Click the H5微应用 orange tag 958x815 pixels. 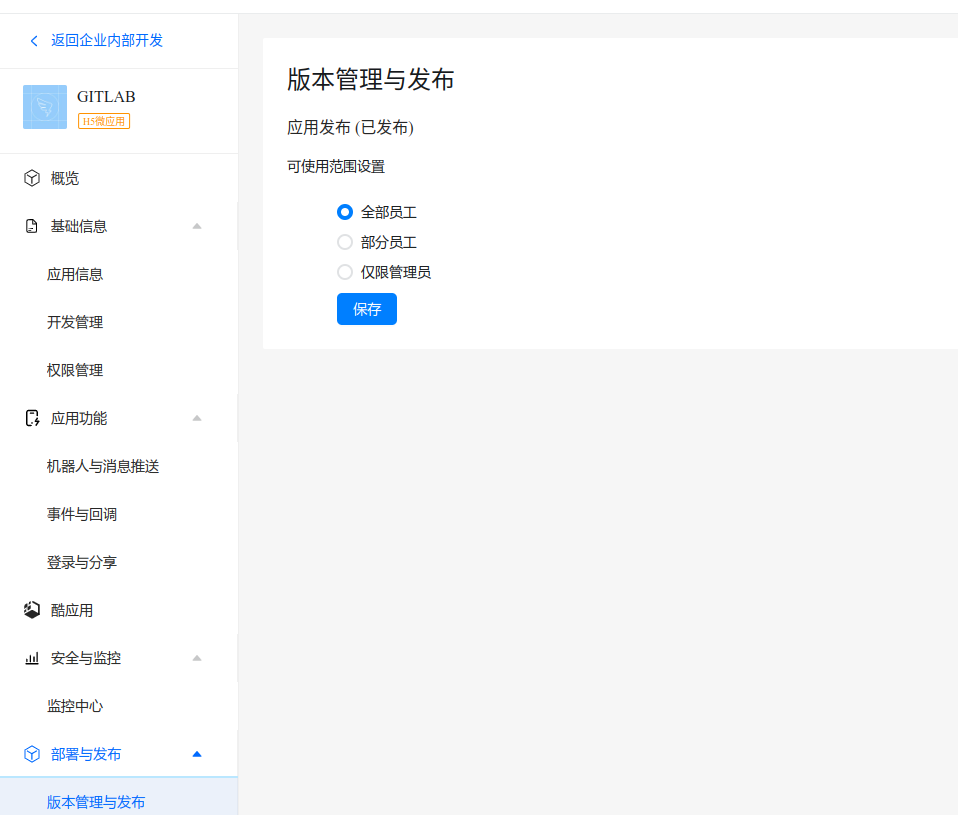click(104, 121)
